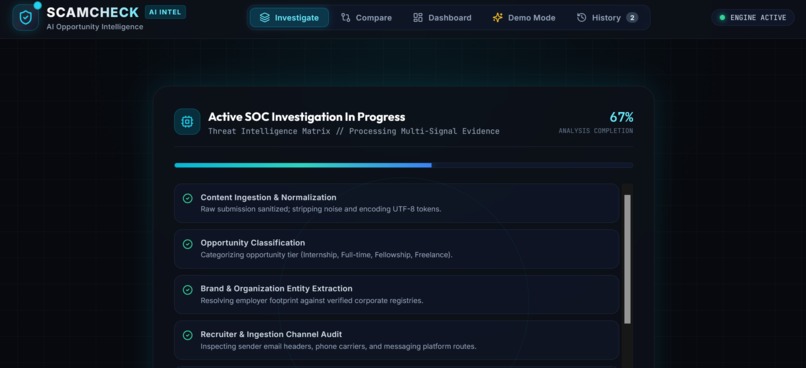
Task: Open the Investigate tab
Action: tap(289, 17)
